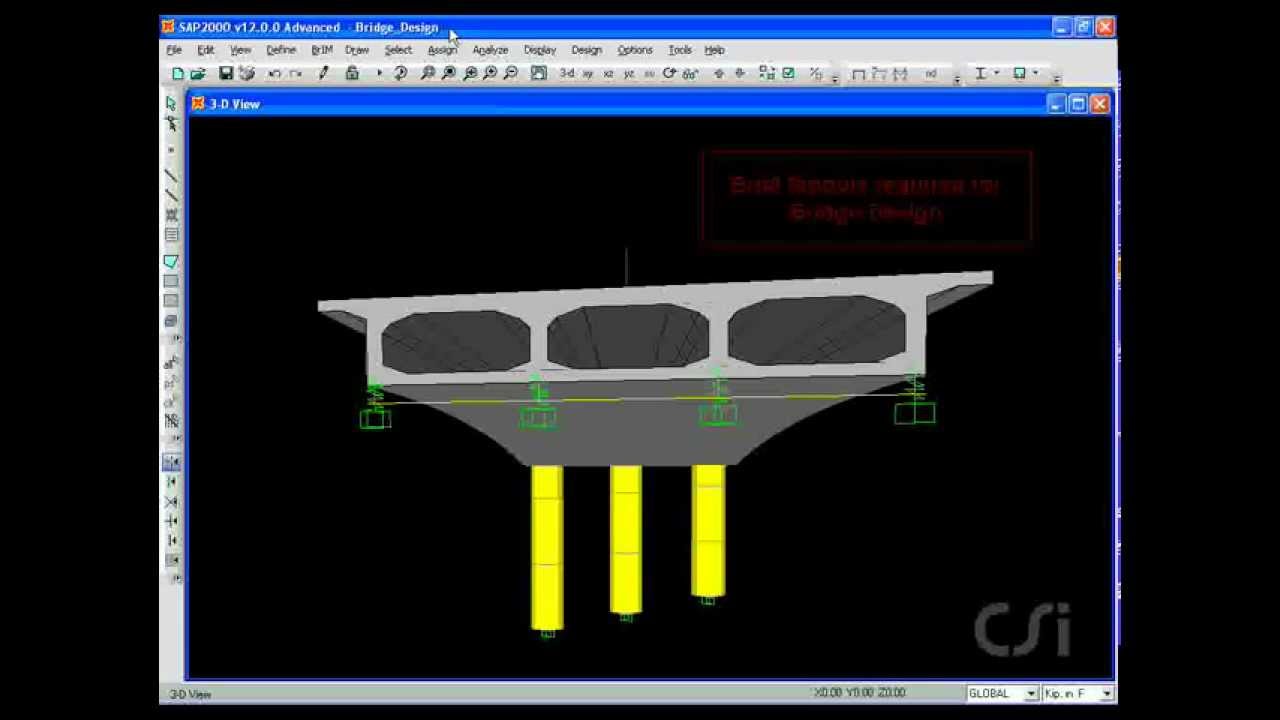Open the Help menu
The height and width of the screenshot is (720, 1280).
coord(714,50)
